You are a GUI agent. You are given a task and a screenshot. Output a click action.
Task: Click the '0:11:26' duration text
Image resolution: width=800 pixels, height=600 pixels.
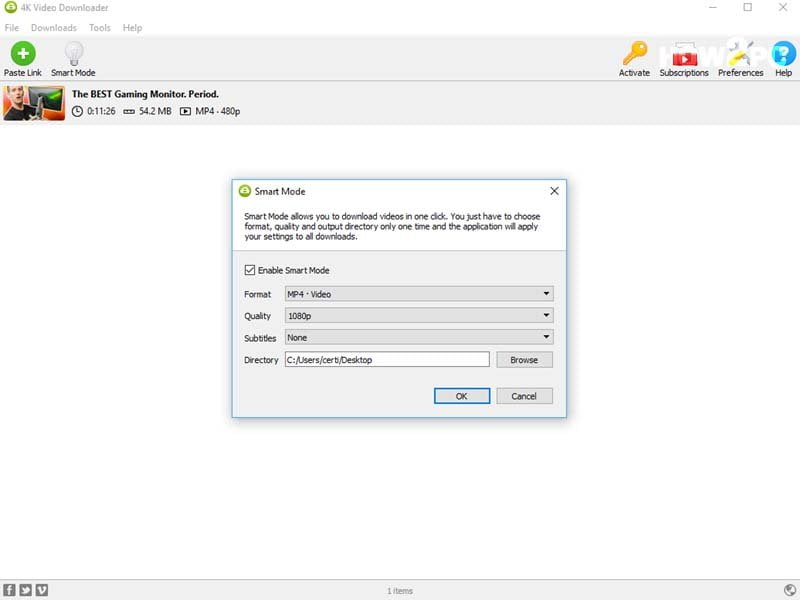click(101, 111)
